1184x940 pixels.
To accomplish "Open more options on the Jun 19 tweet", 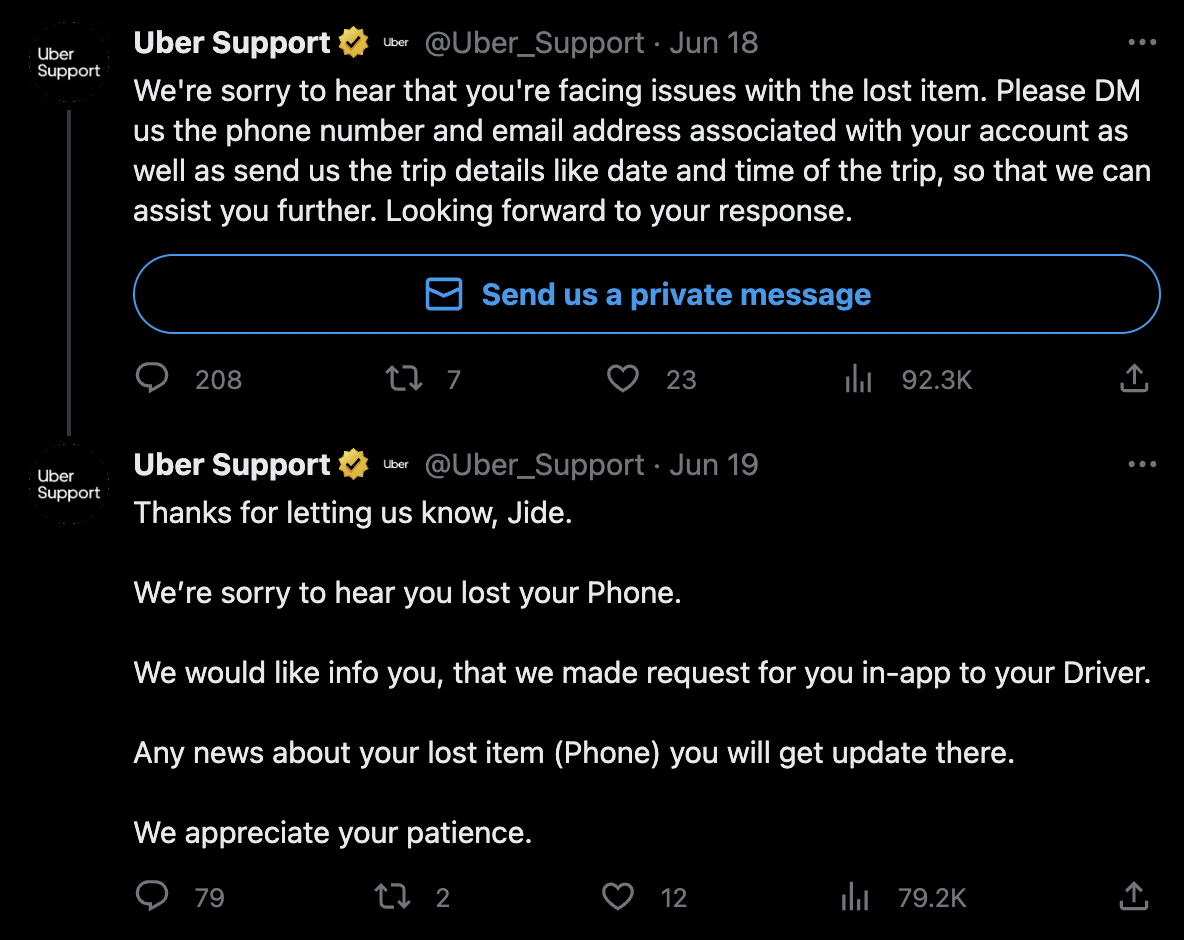I will [1142, 464].
